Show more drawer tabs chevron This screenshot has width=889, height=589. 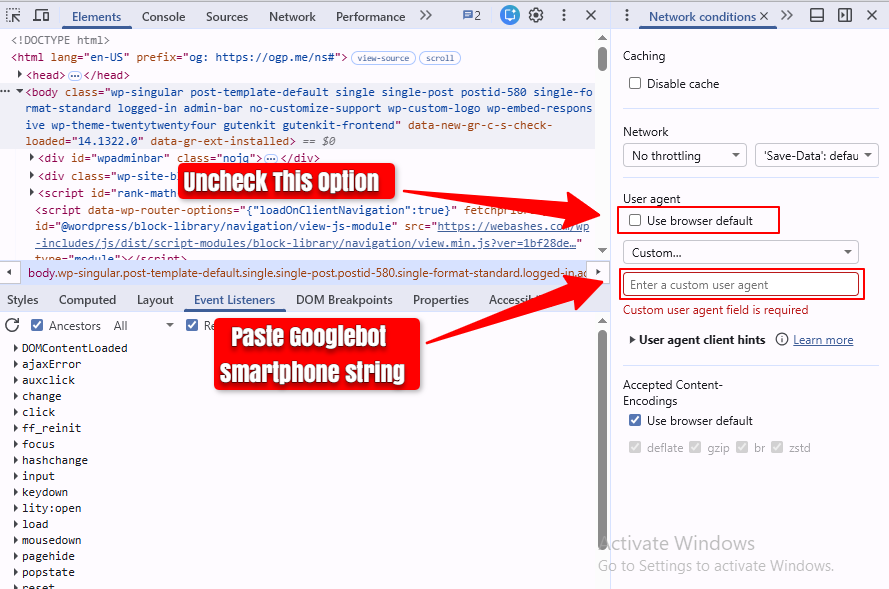pos(786,15)
